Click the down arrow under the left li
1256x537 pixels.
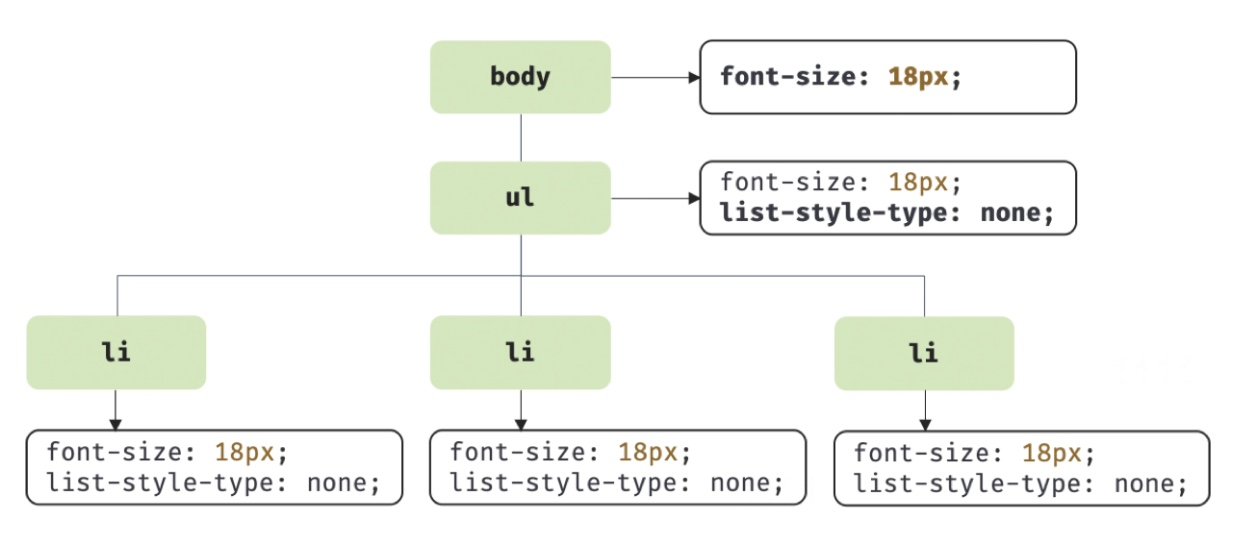116,409
